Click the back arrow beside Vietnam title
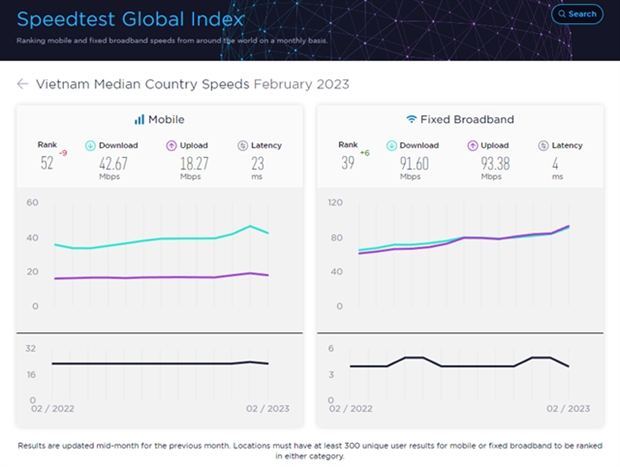620x467 pixels. pyautogui.click(x=22, y=84)
